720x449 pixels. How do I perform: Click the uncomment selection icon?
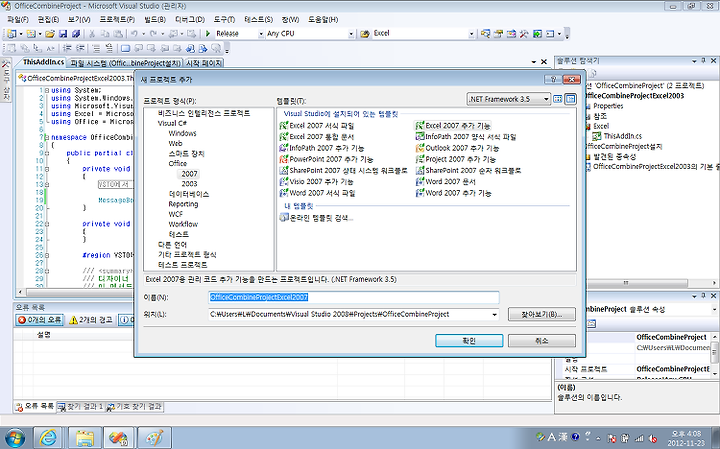[x=109, y=48]
